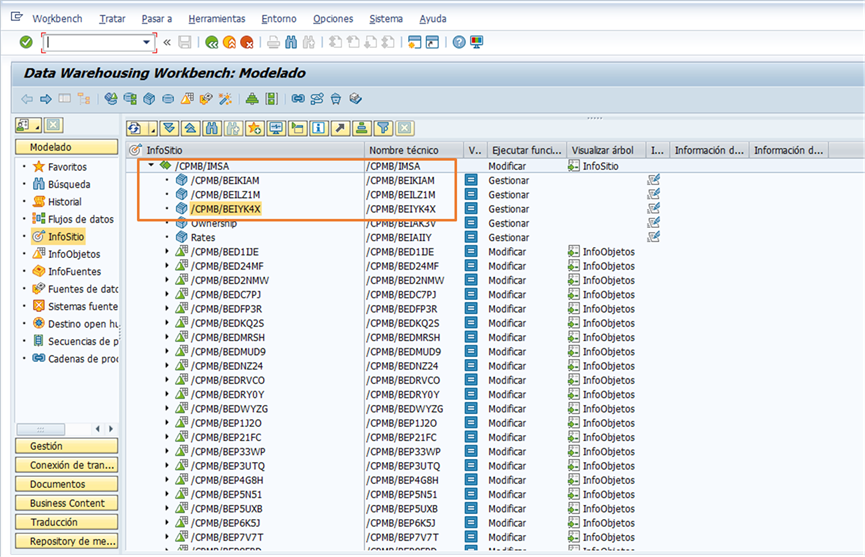Image resolution: width=865 pixels, height=557 pixels.
Task: Click the green Back arrow icon
Action: click(212, 42)
